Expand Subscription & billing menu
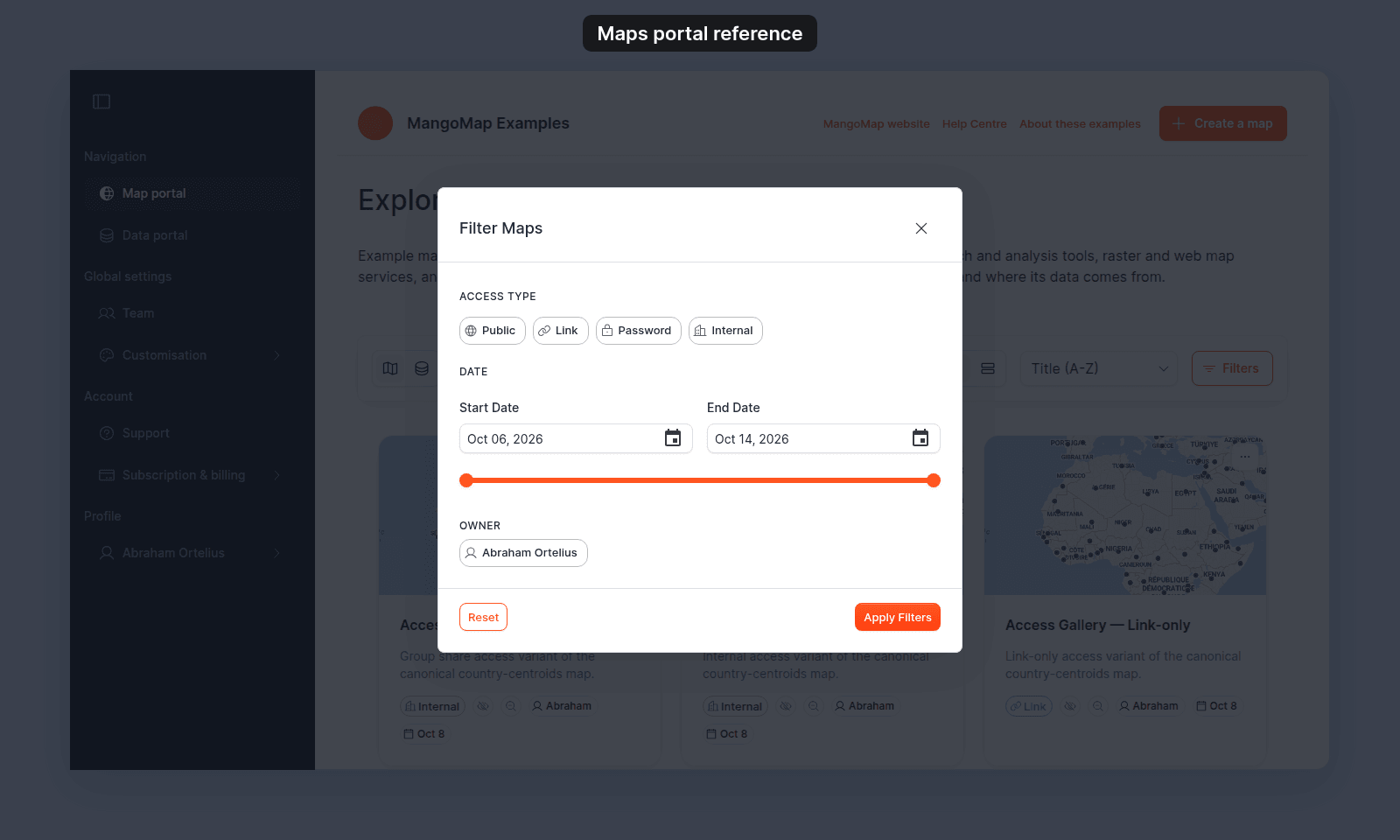Image resolution: width=1400 pixels, height=840 pixels. (192, 475)
